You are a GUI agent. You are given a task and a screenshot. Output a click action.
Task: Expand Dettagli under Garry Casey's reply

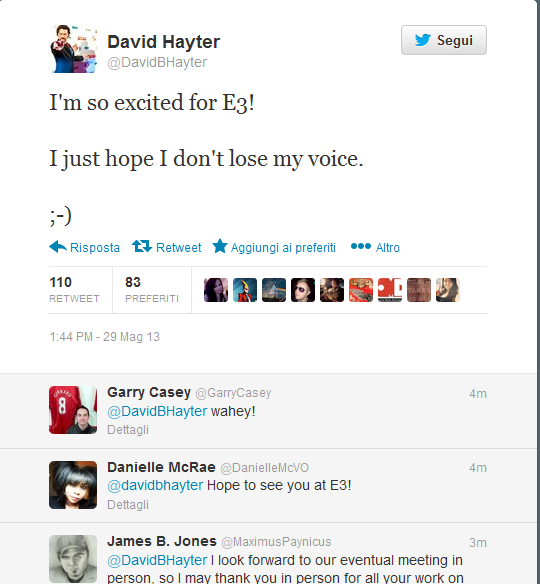click(128, 430)
